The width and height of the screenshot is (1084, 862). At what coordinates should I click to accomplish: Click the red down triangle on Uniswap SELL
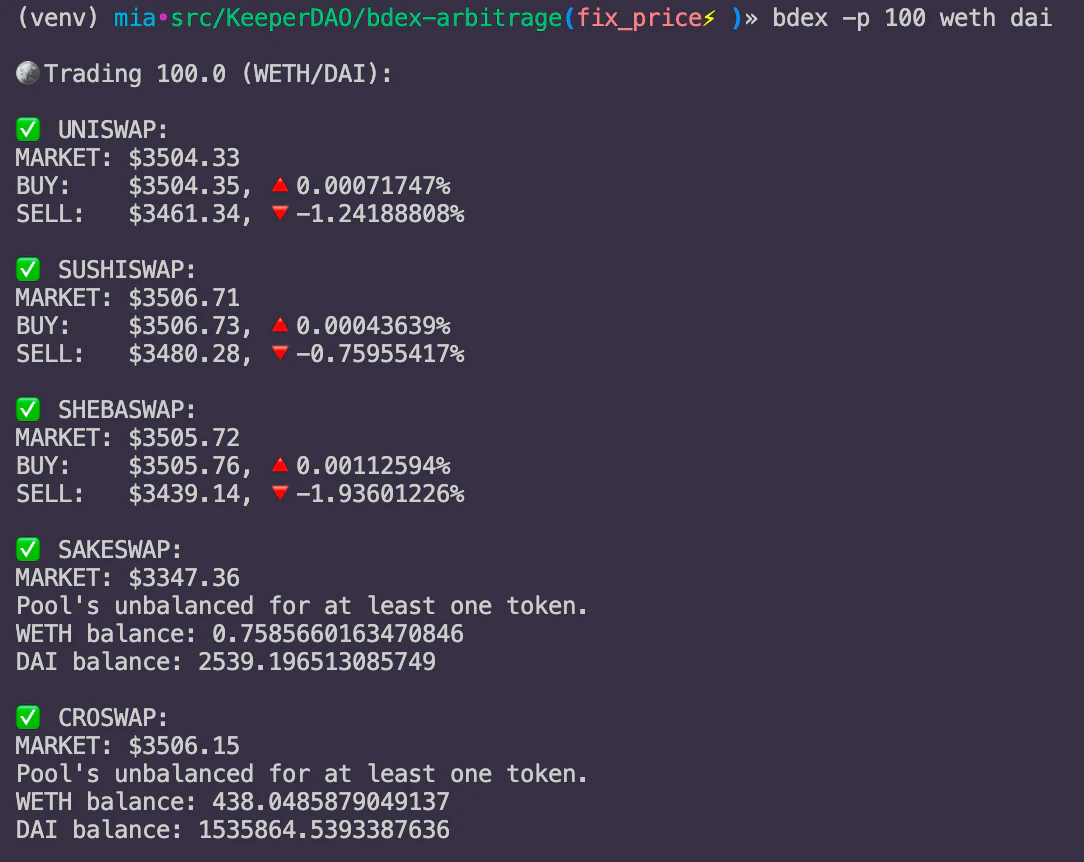click(280, 213)
